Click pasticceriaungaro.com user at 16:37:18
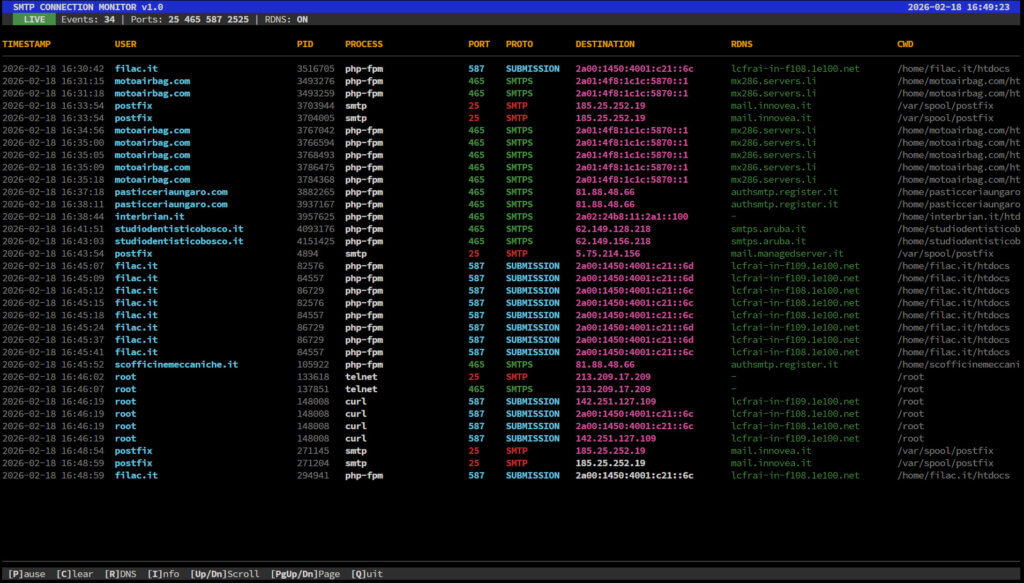 pyautogui.click(x=171, y=192)
